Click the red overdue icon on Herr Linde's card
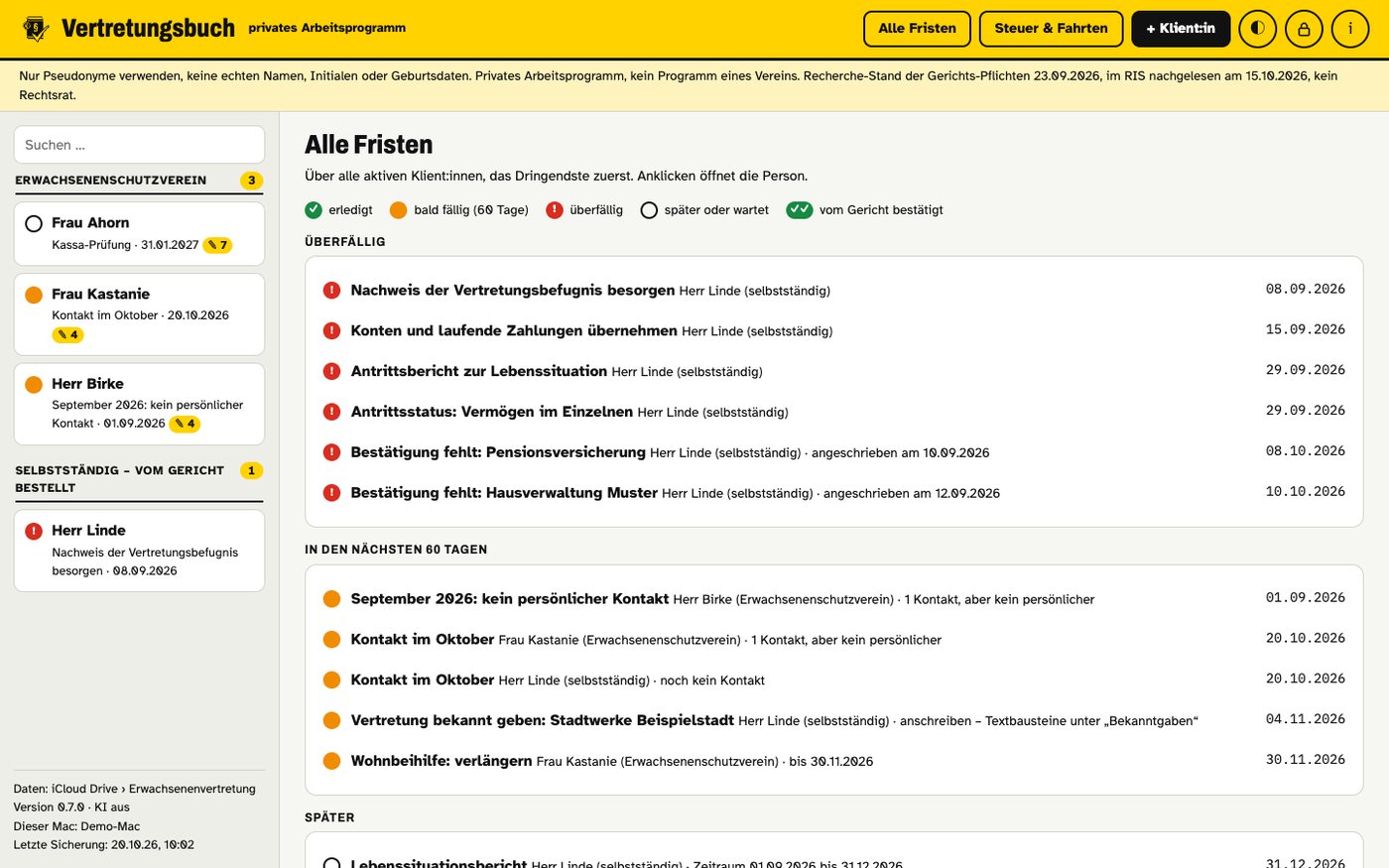Image resolution: width=1389 pixels, height=868 pixels. [34, 531]
